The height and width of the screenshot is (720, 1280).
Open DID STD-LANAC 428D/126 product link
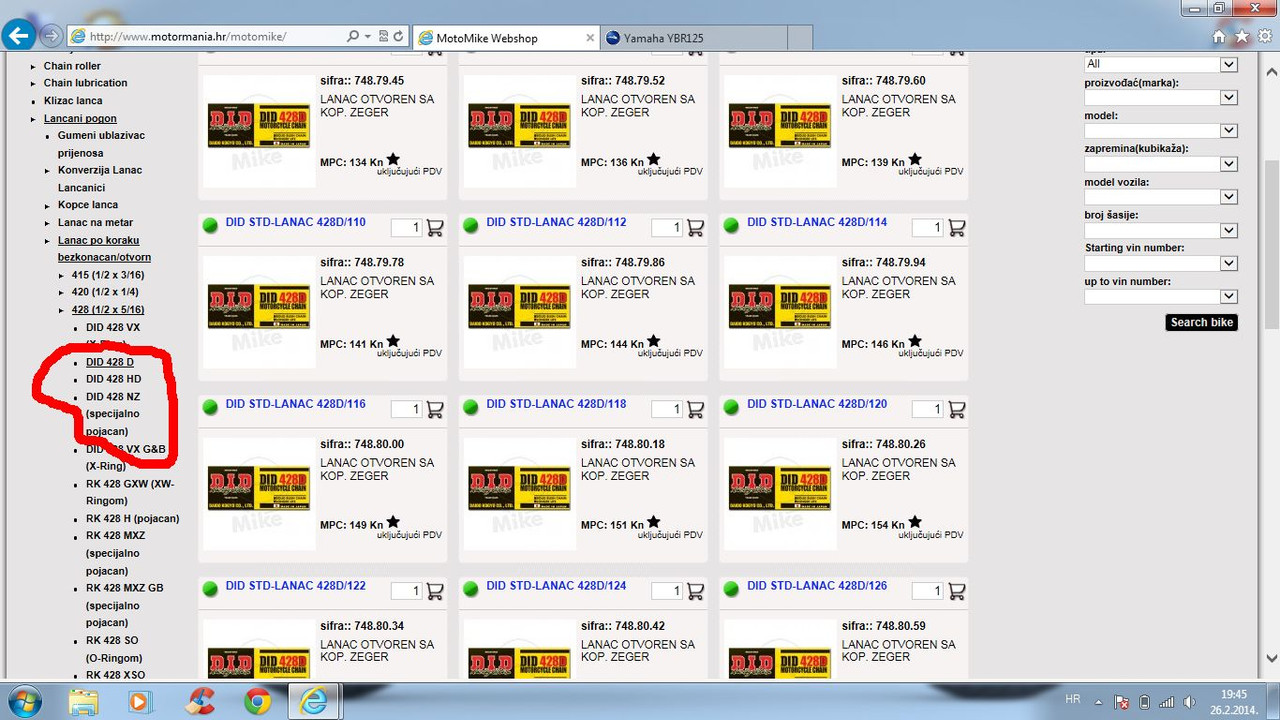817,585
